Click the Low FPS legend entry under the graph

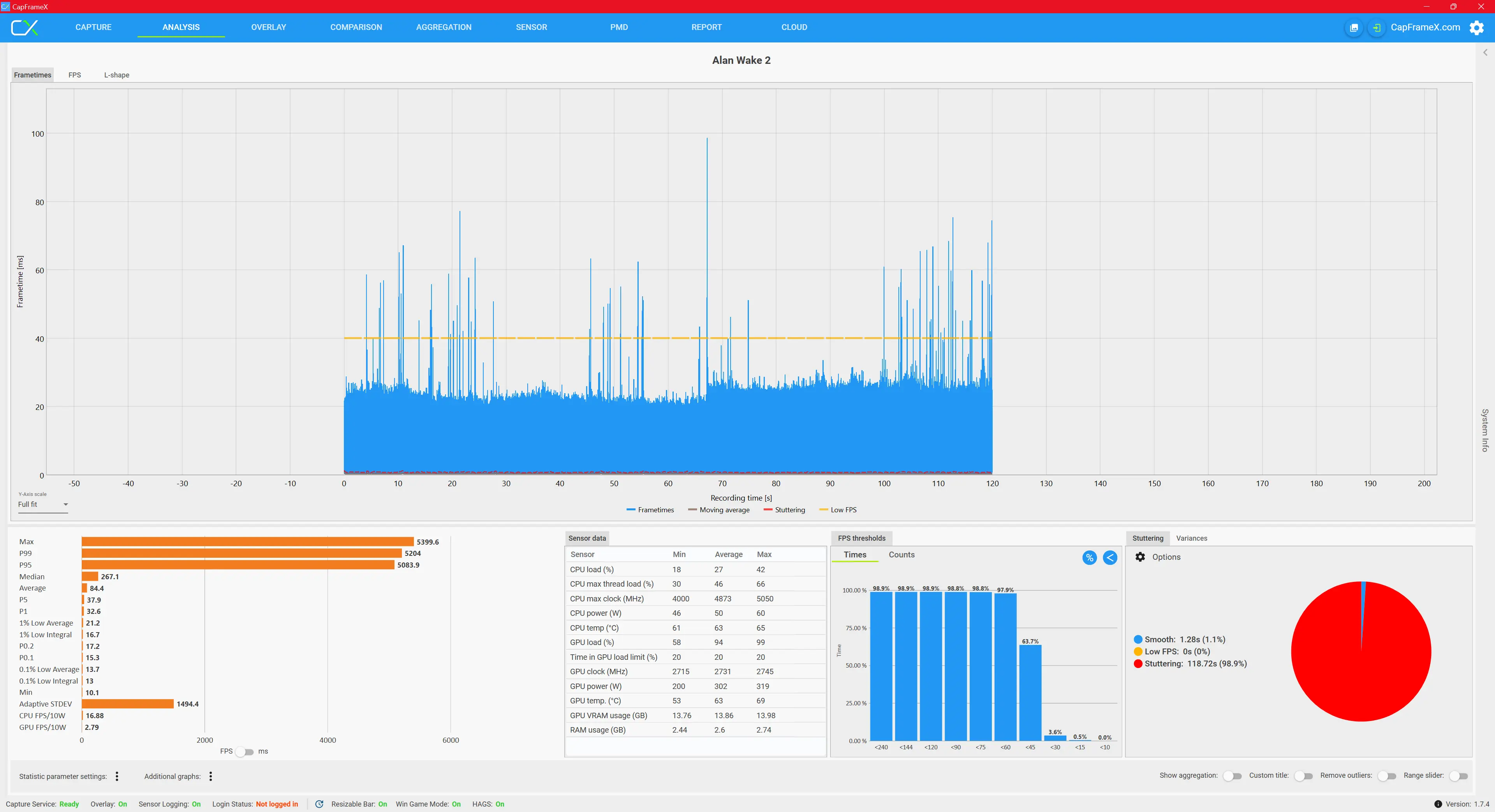click(837, 510)
